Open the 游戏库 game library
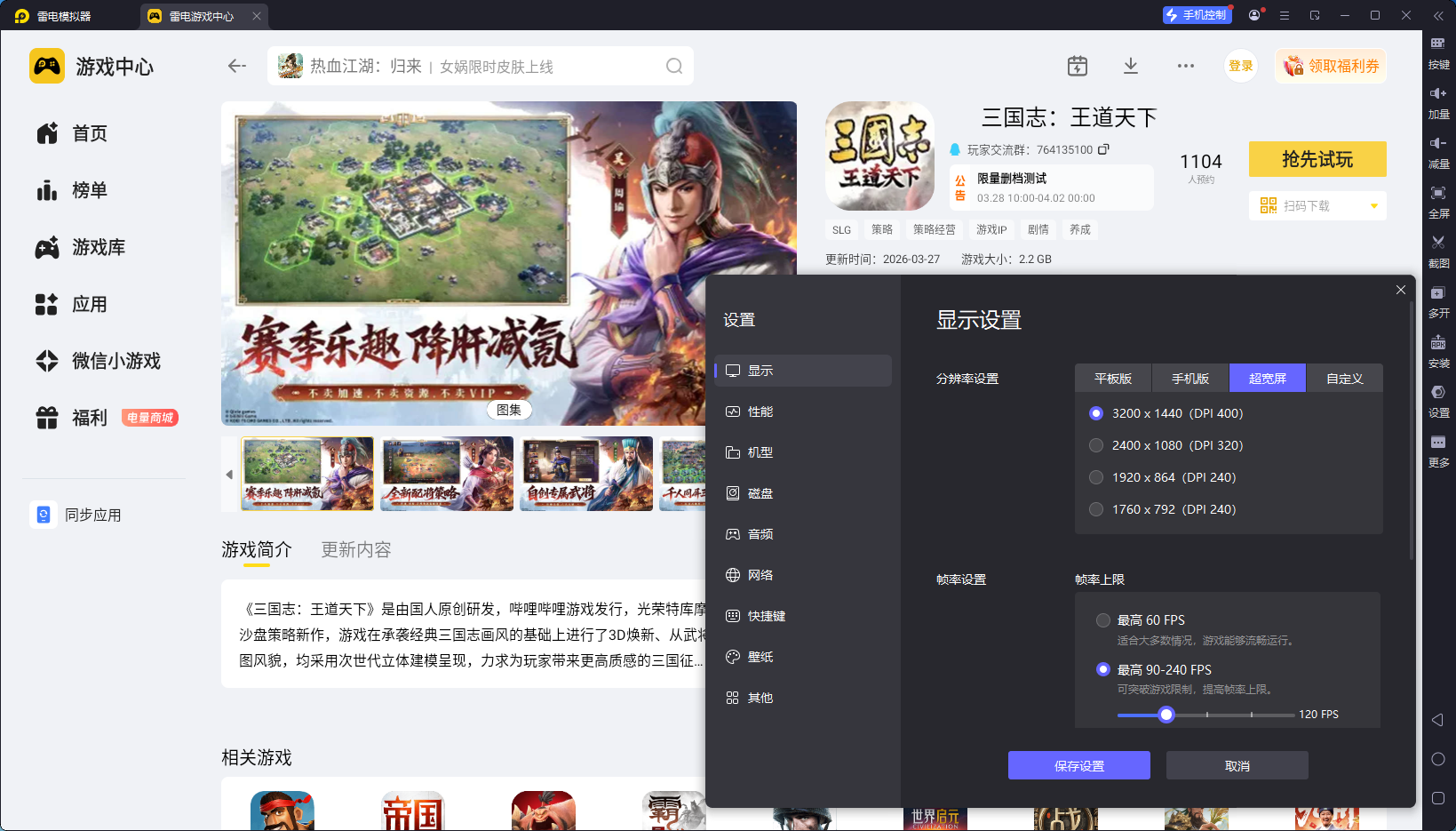 80,247
